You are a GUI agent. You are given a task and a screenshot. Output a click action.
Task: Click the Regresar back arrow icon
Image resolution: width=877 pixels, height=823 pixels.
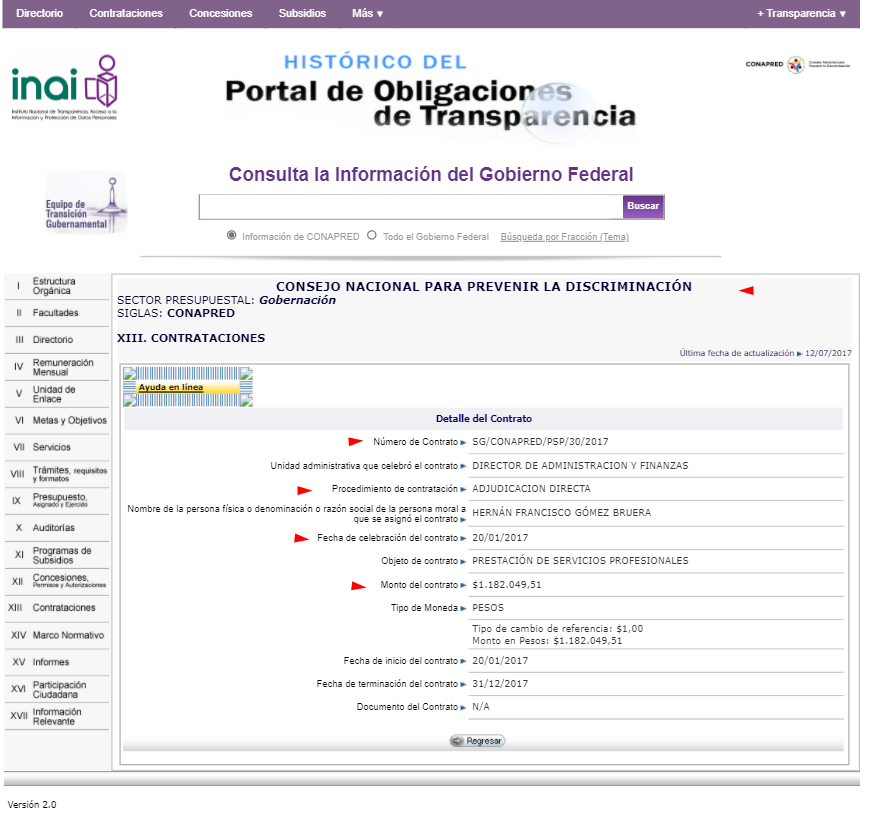[458, 741]
